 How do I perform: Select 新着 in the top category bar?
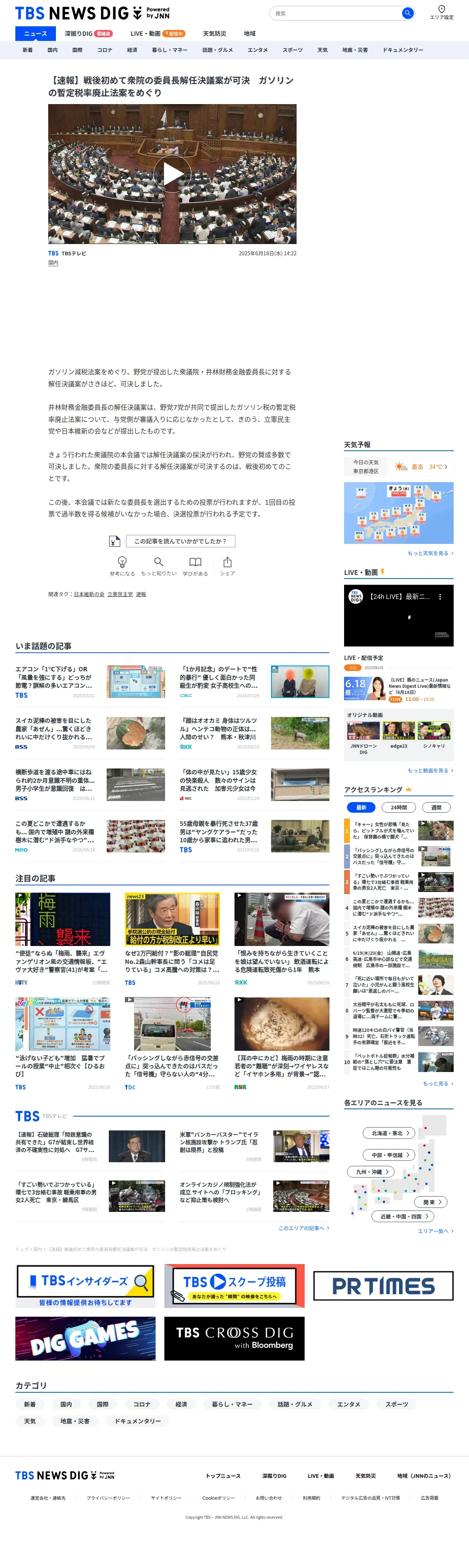point(27,50)
